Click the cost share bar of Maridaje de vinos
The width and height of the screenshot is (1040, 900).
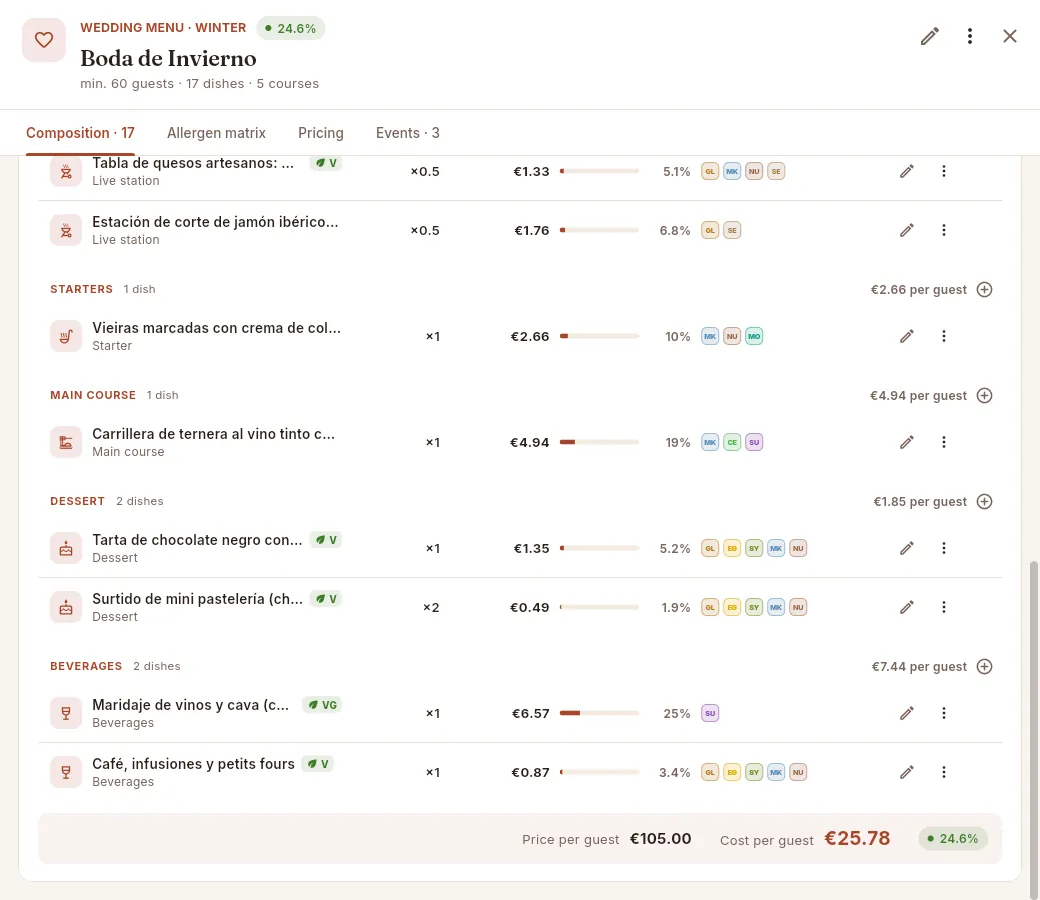[600, 714]
